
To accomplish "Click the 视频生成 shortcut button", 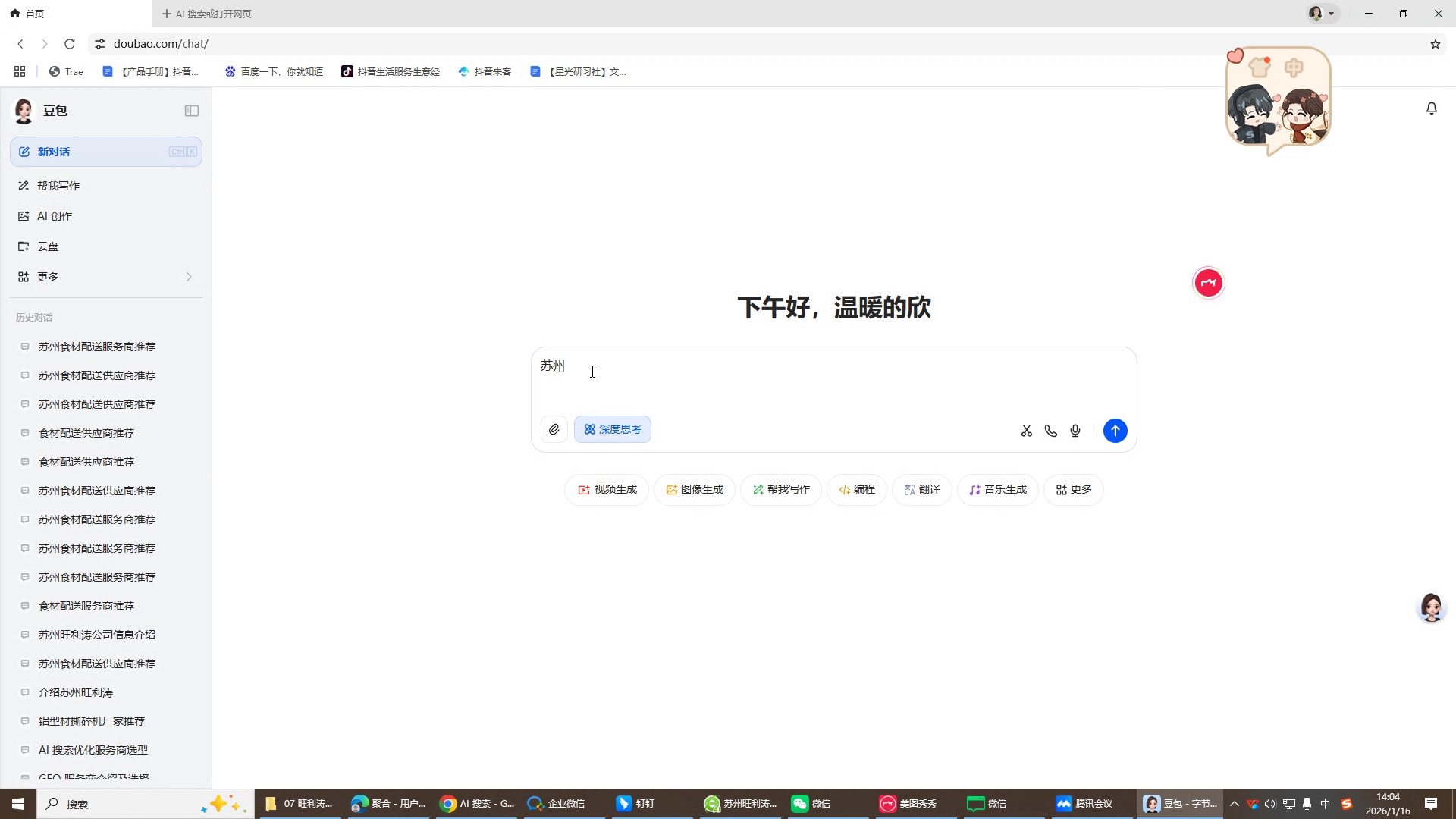I will (x=606, y=489).
